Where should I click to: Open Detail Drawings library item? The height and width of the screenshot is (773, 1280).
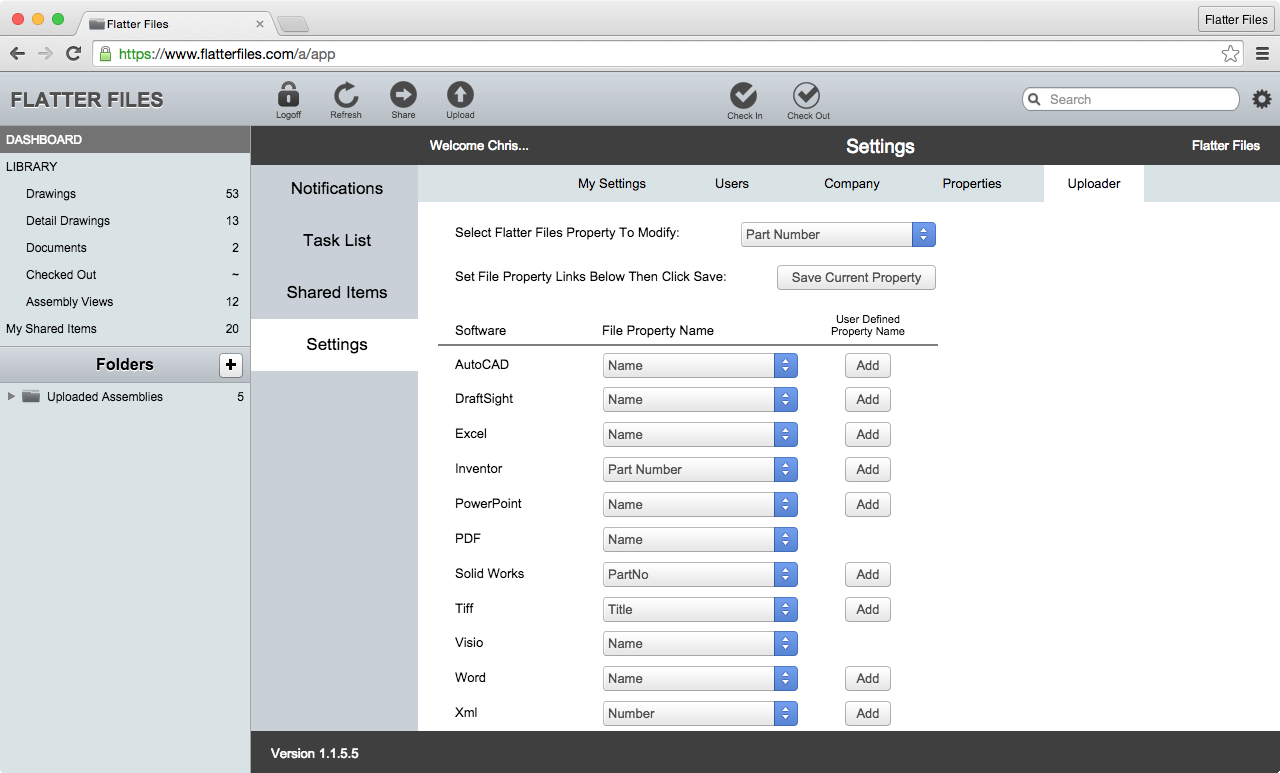[125, 221]
